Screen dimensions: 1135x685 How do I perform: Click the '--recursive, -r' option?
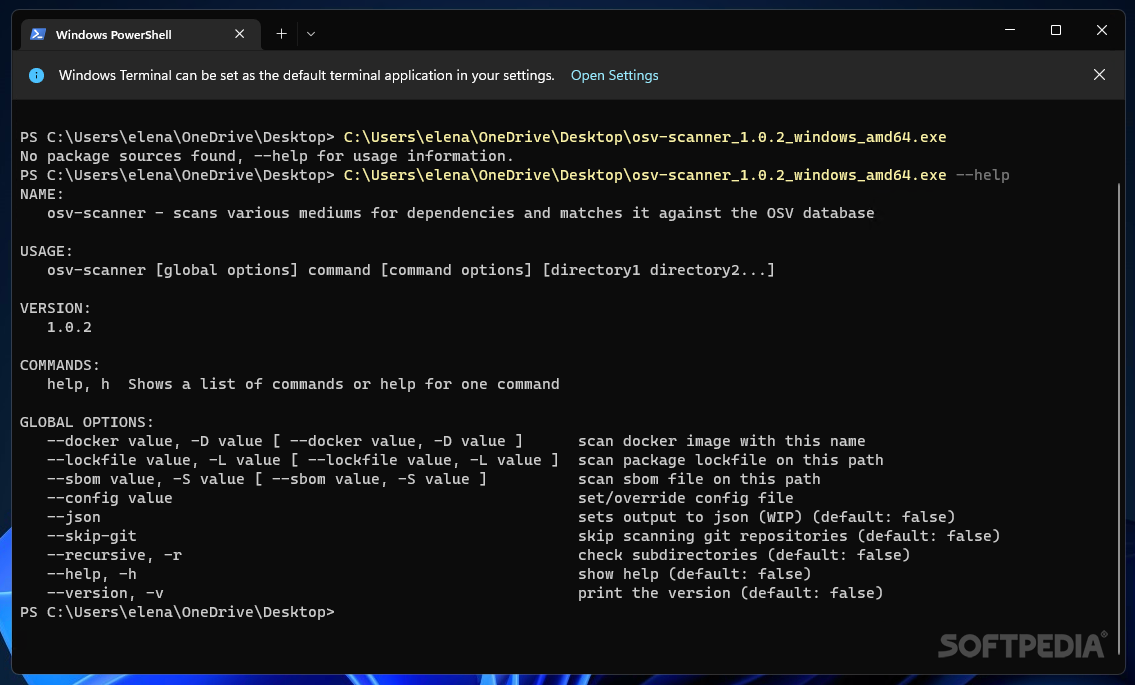pos(114,555)
